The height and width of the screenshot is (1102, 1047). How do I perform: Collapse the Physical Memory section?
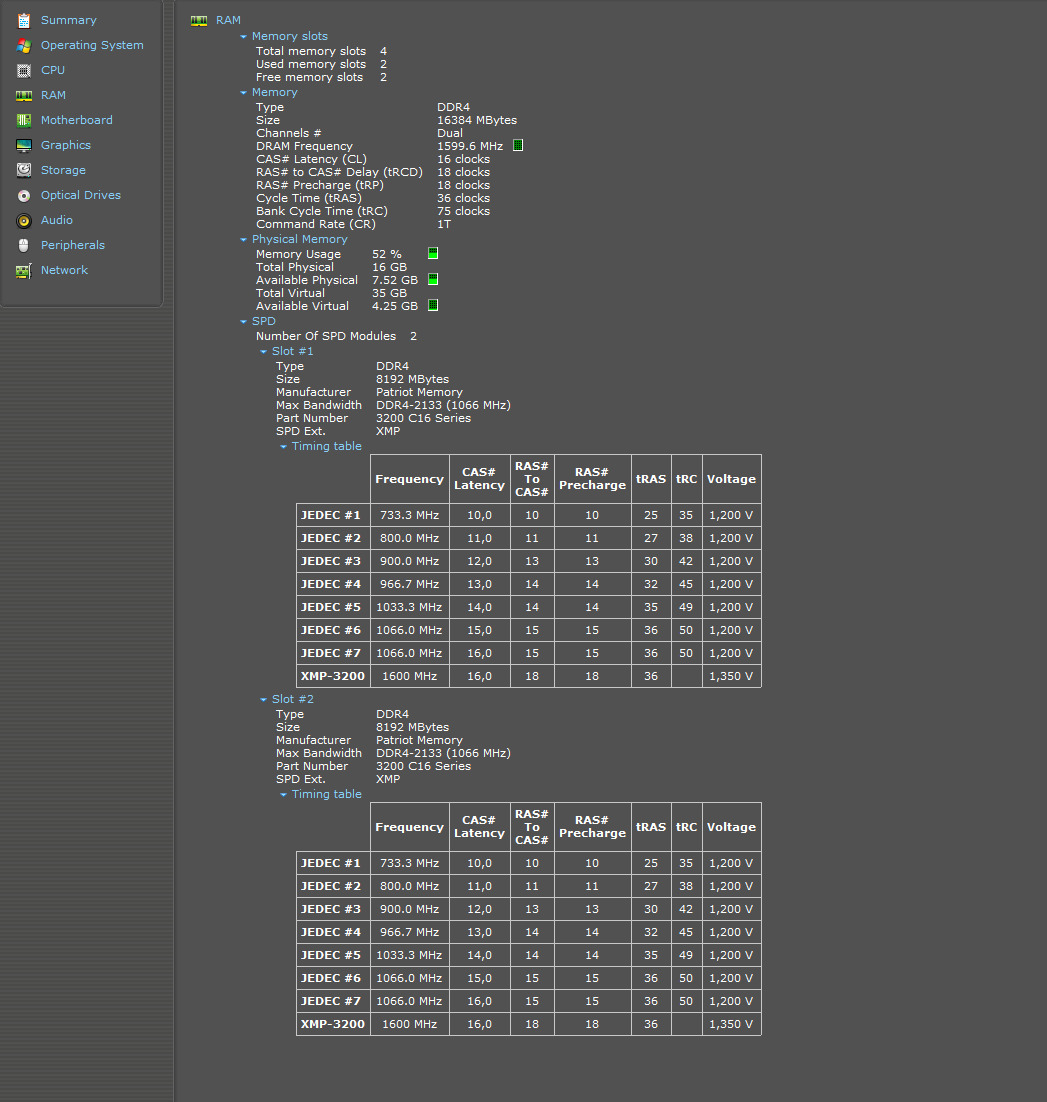[243, 240]
